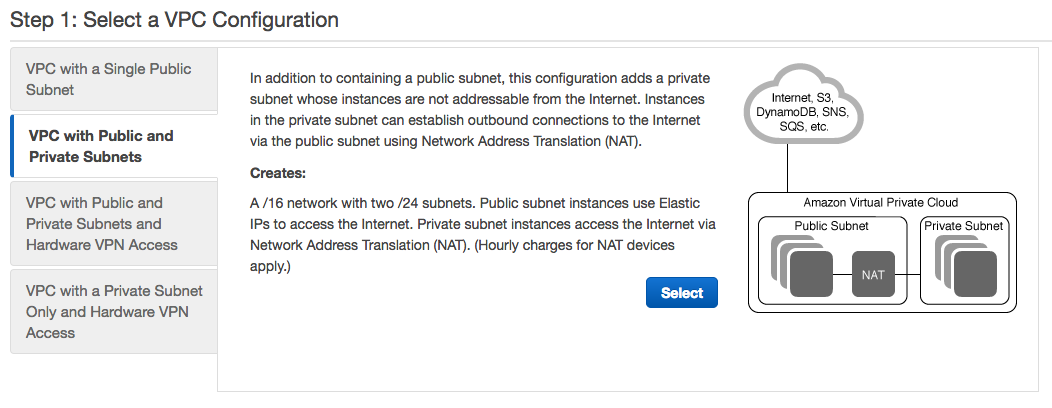The image size is (1052, 408).
Task: Choose Public and Private Subnets with Hardware VPN tab
Action: (113, 223)
